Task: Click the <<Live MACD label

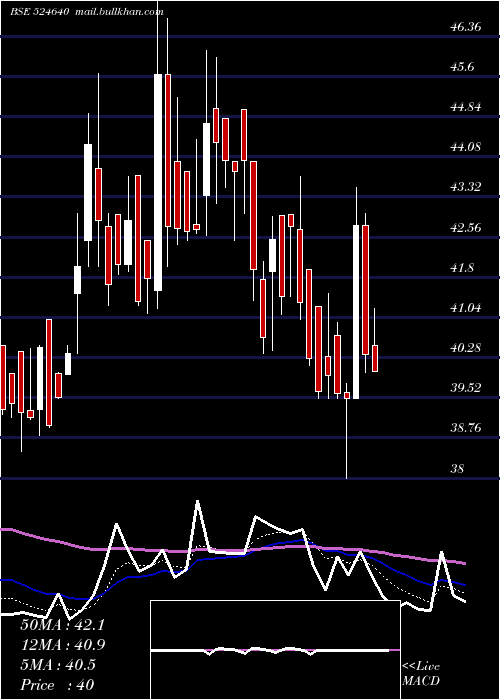Action: coord(421,674)
